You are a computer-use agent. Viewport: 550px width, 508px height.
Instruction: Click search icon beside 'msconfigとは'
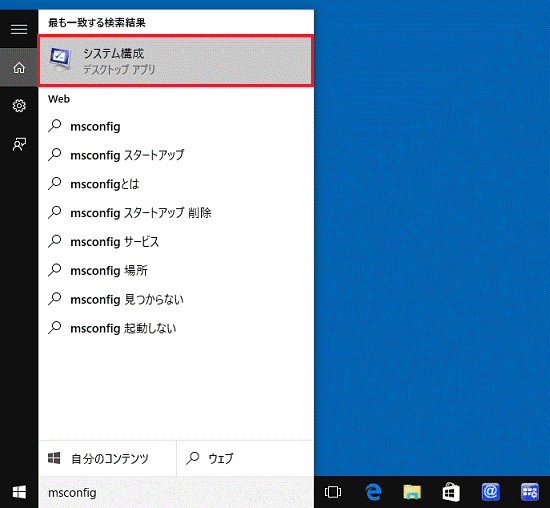[x=55, y=183]
